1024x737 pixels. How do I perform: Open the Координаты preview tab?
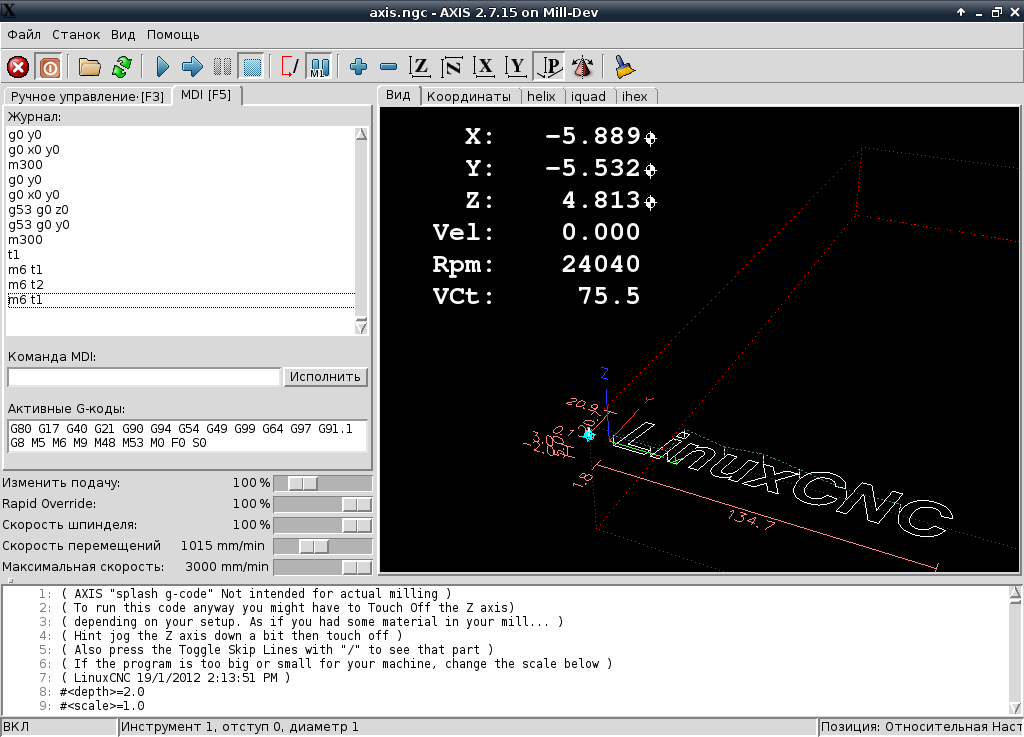pos(469,96)
